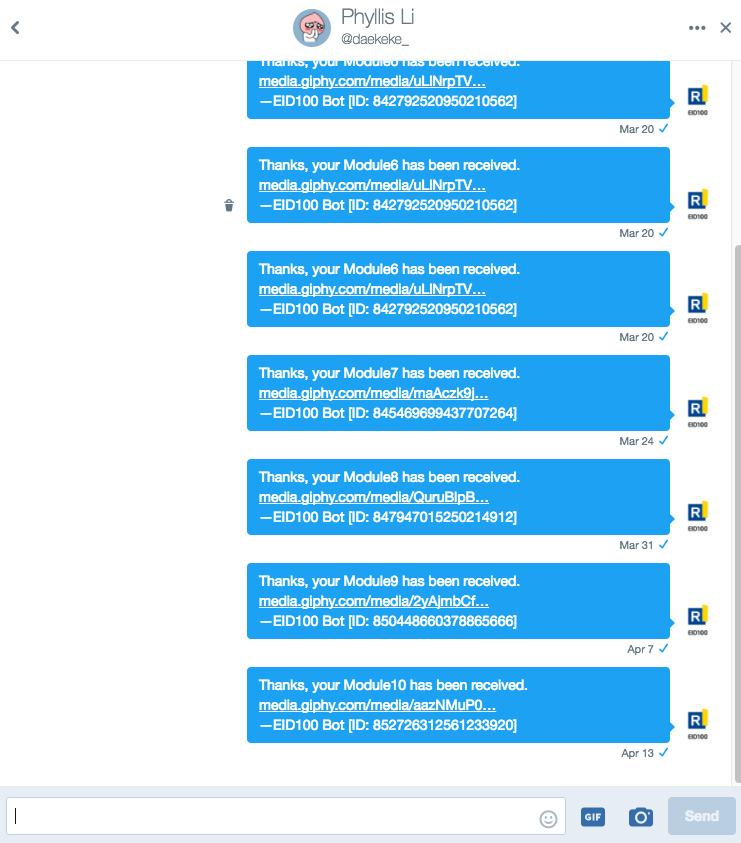Open the @daekeke_ handle in the header
The image size is (741, 843).
(x=375, y=39)
